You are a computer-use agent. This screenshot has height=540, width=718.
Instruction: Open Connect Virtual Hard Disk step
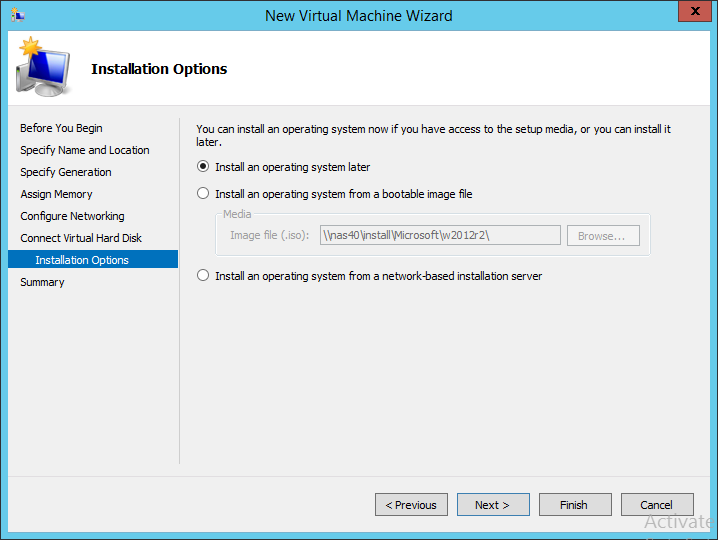click(81, 238)
